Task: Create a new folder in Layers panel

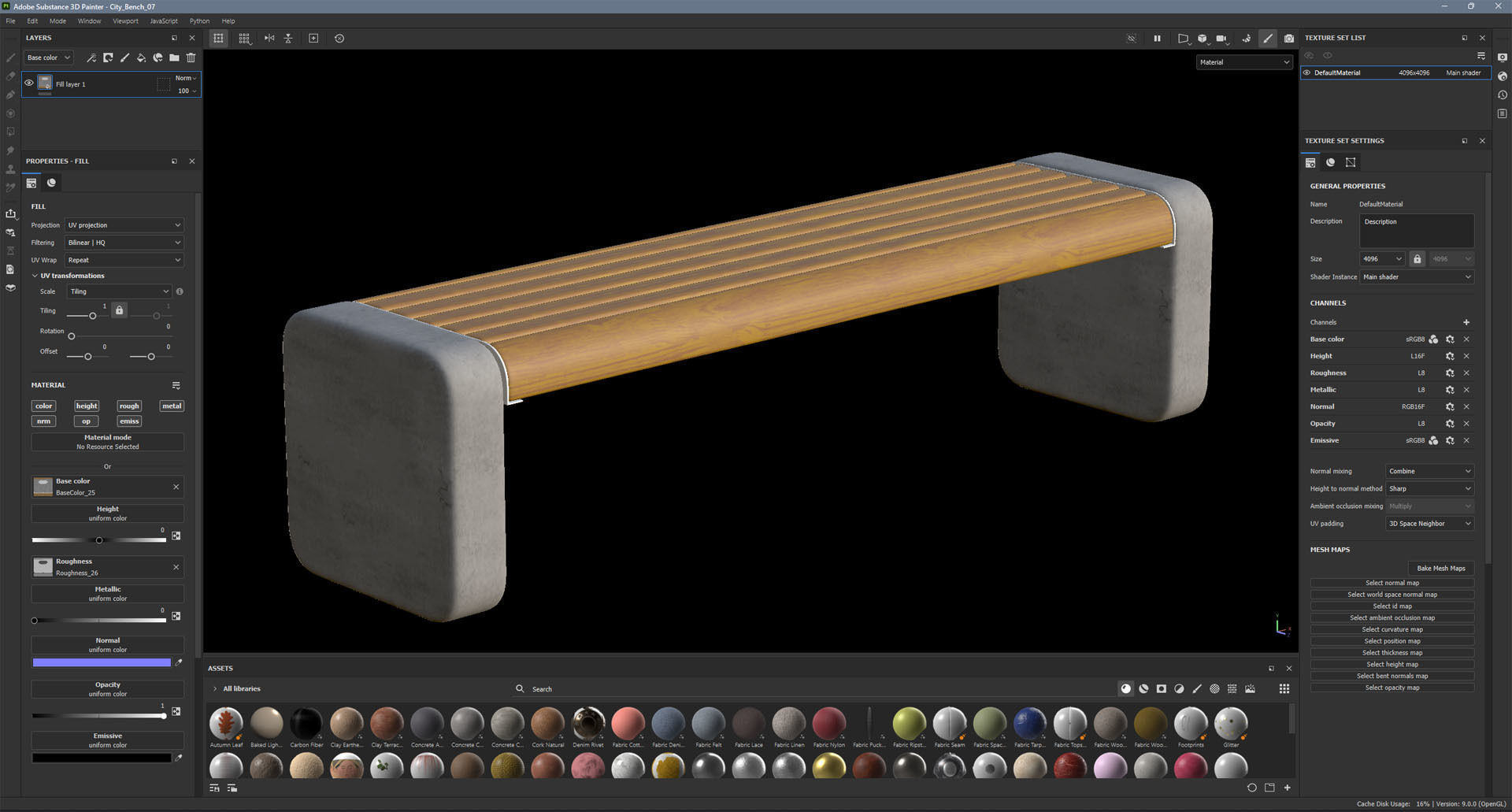Action: [x=174, y=57]
